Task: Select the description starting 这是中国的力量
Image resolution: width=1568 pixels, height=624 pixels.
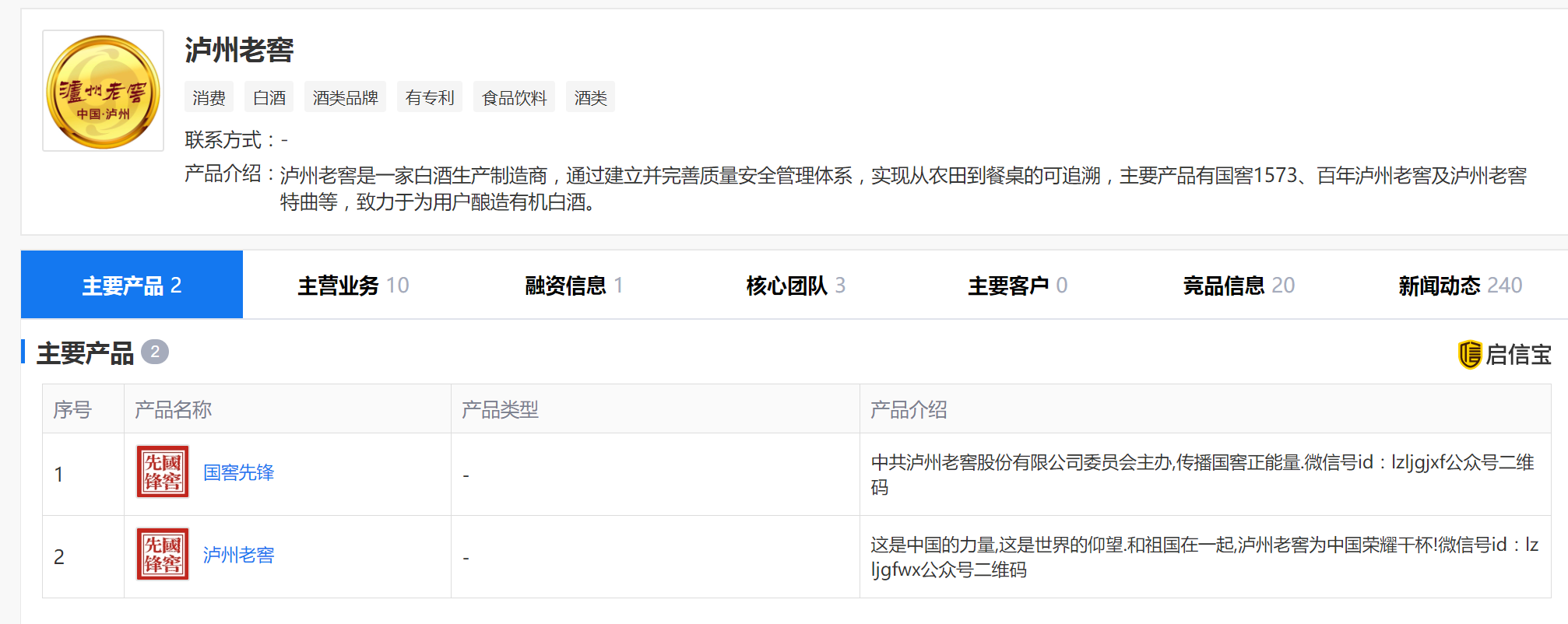Action: [1204, 557]
